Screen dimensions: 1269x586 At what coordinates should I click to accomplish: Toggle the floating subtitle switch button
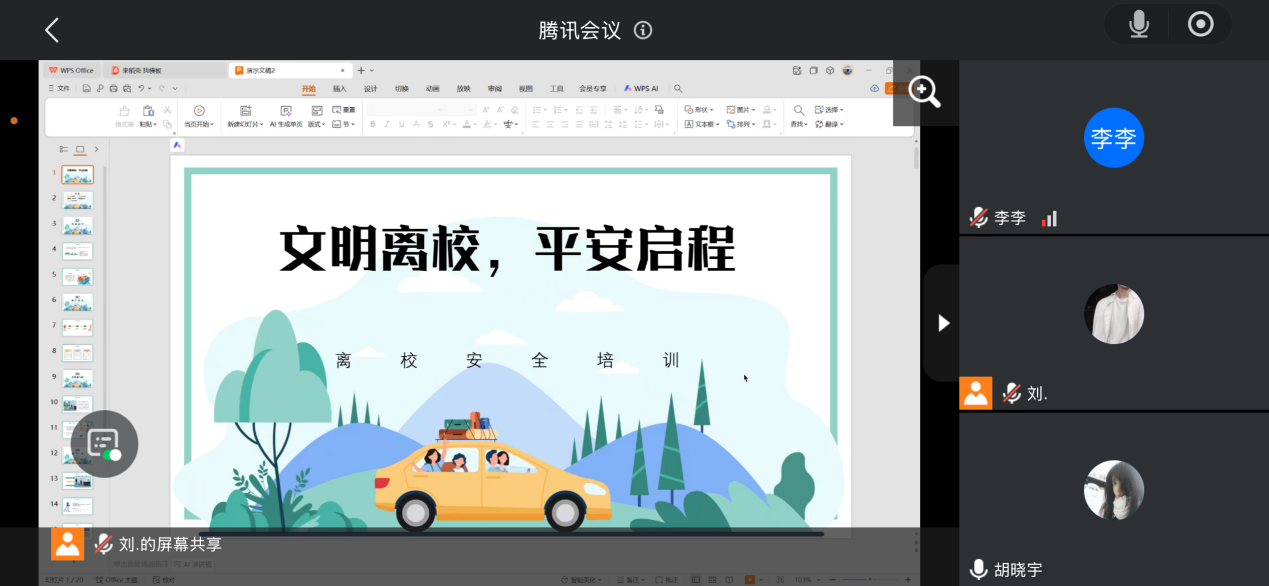point(104,444)
